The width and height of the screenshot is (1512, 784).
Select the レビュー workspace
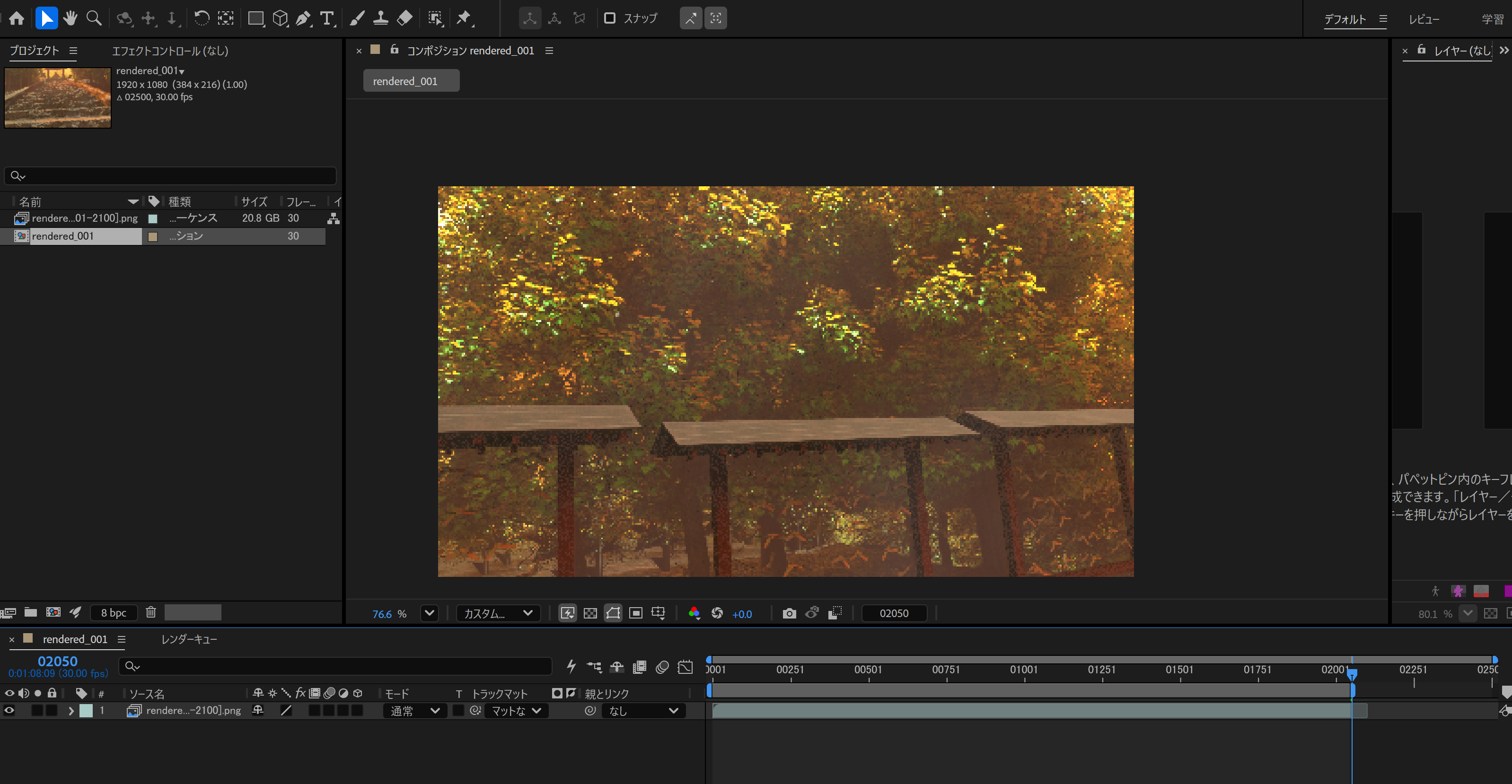coord(1424,19)
